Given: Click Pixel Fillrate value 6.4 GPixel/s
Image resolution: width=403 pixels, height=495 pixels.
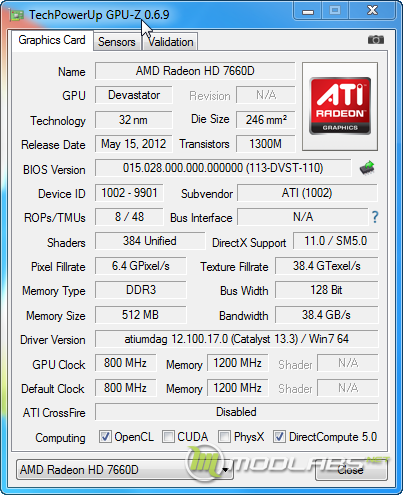Looking at the screenshot, I should (x=141, y=266).
